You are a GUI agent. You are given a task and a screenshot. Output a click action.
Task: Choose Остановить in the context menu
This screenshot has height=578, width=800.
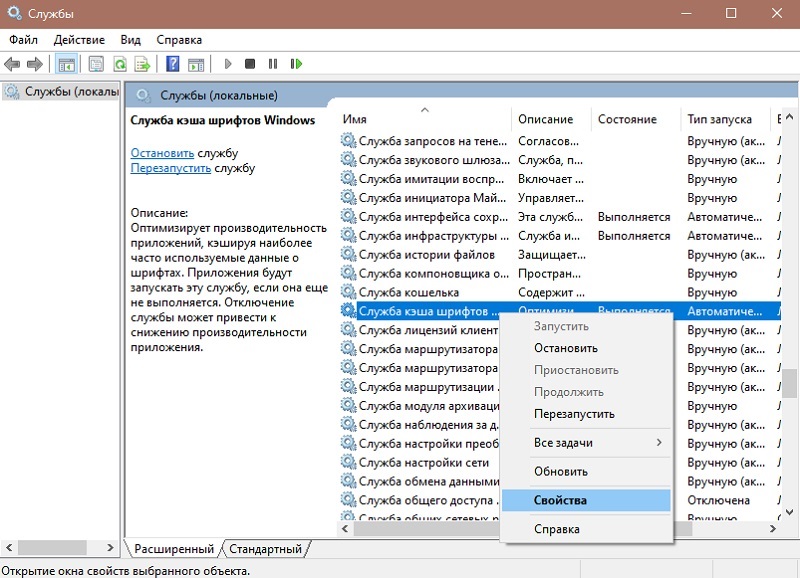[x=586, y=348]
